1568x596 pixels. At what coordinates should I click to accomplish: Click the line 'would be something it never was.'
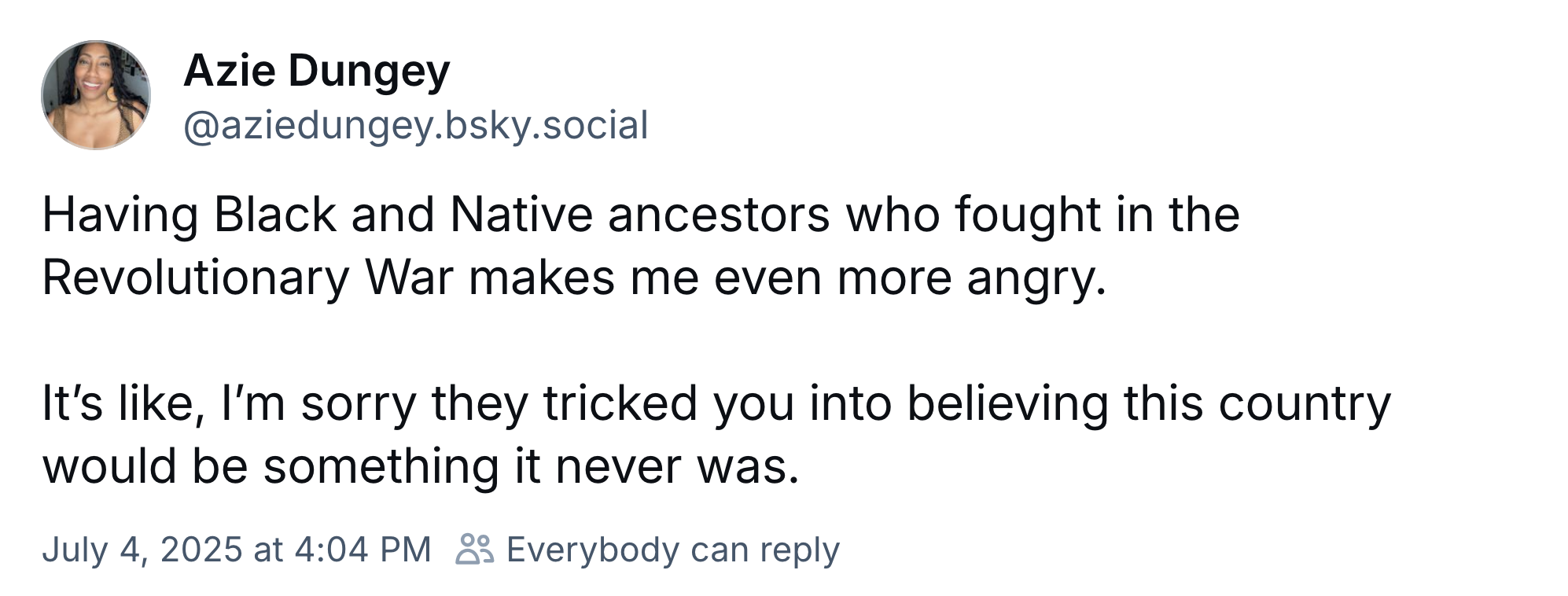[x=421, y=466]
